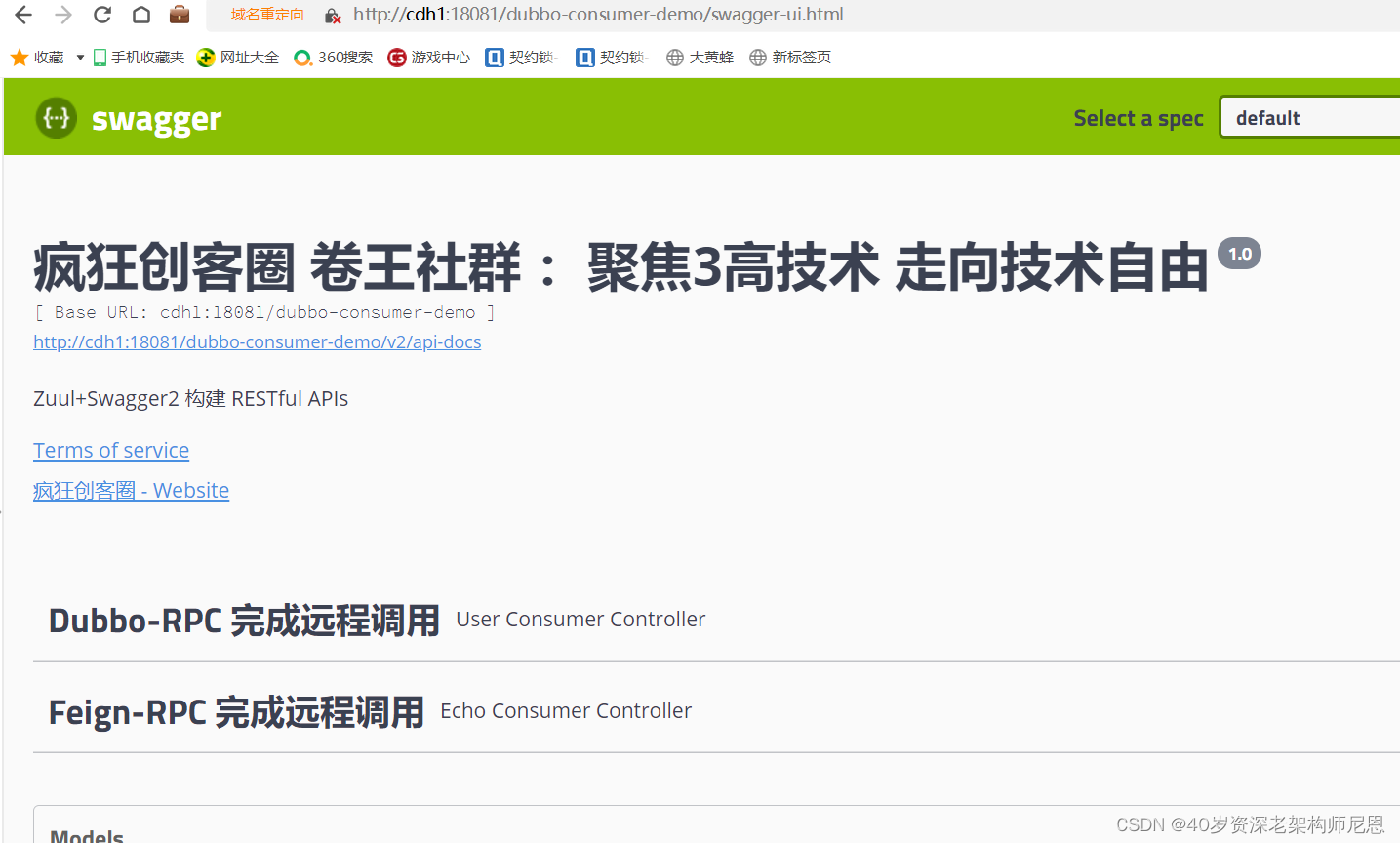Open the Terms of service link
The height and width of the screenshot is (843, 1400).
111,450
